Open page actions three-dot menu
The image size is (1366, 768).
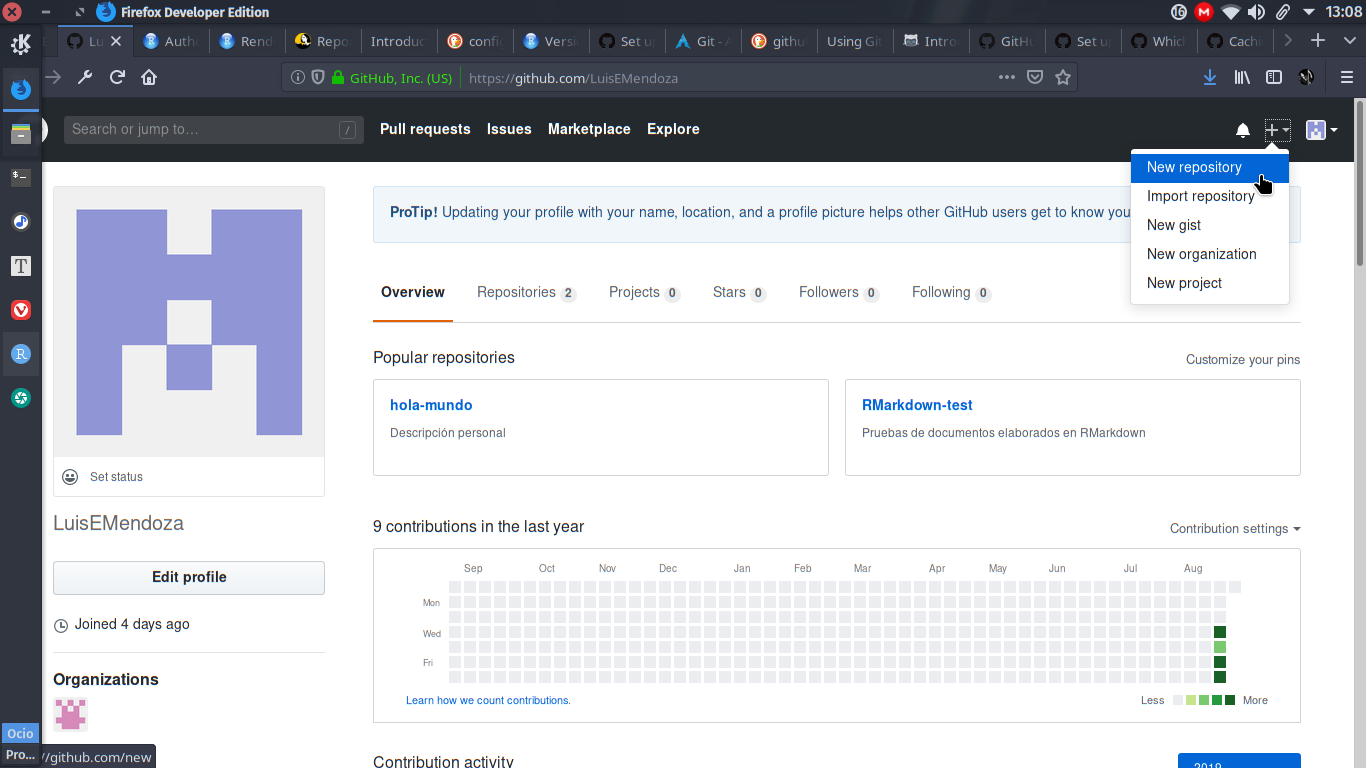(1007, 77)
